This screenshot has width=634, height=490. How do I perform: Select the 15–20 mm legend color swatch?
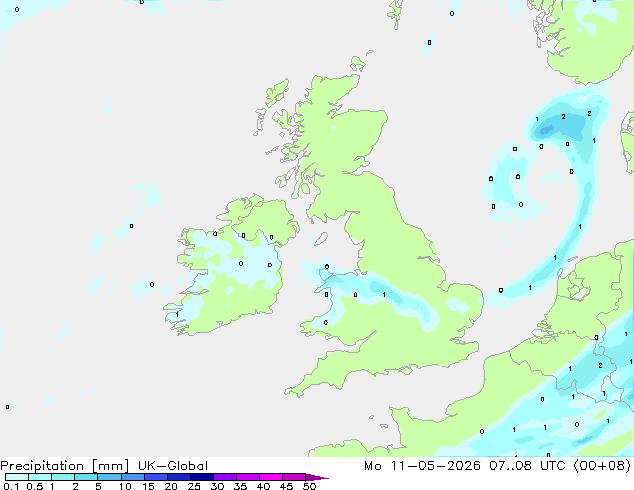pos(155,477)
